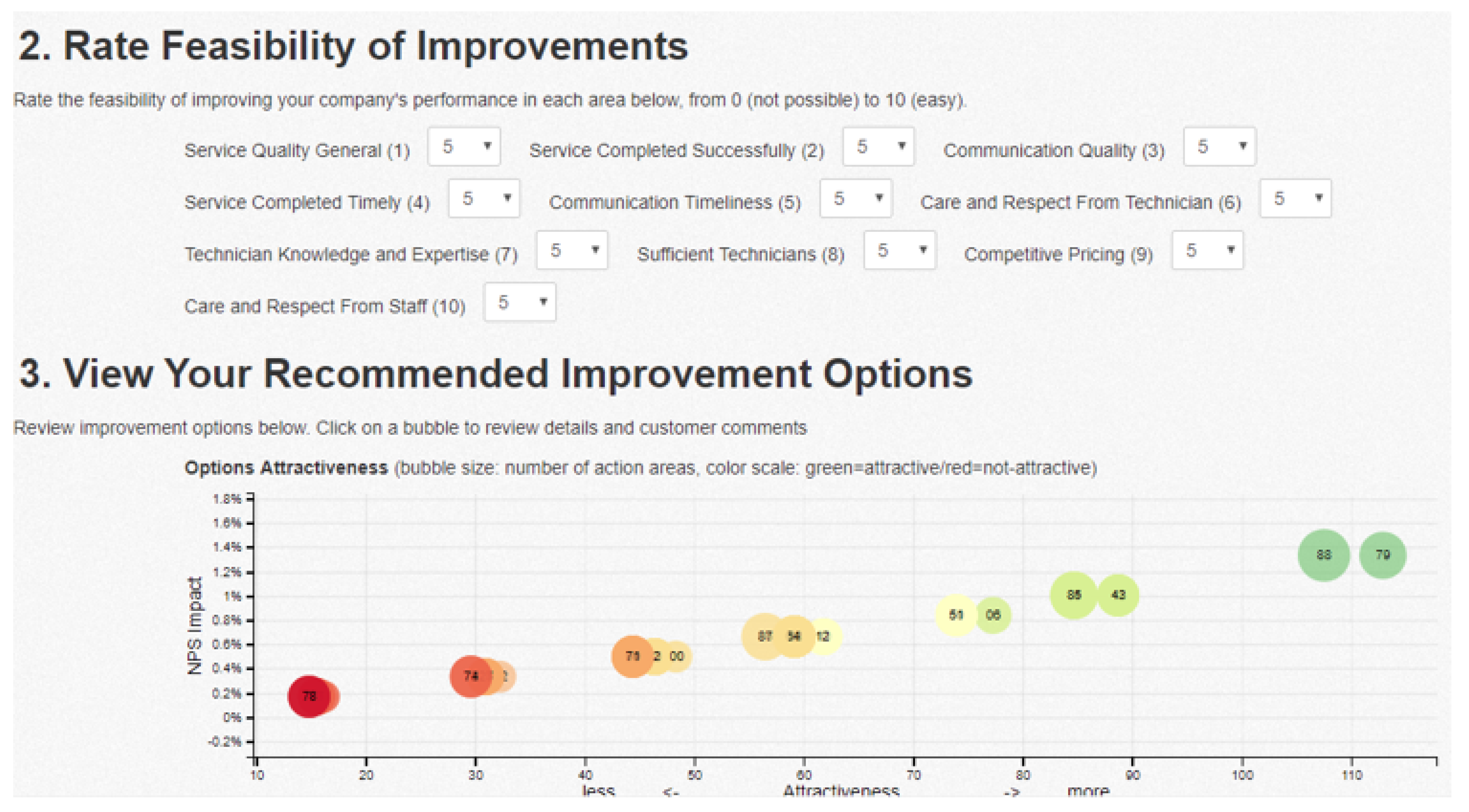Click the light-green bubble labeled 85
Image resolution: width=1469 pixels, height=812 pixels.
point(1073,595)
